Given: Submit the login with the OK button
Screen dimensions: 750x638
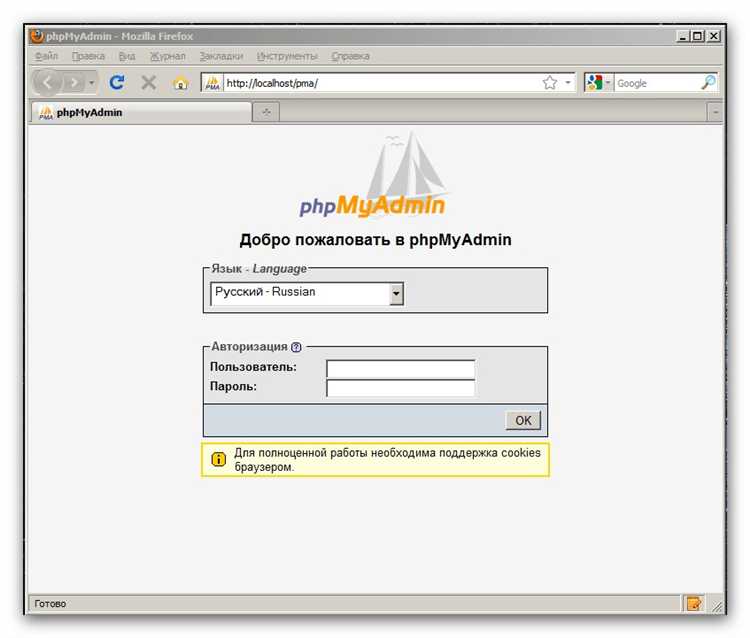Looking at the screenshot, I should pyautogui.click(x=523, y=420).
